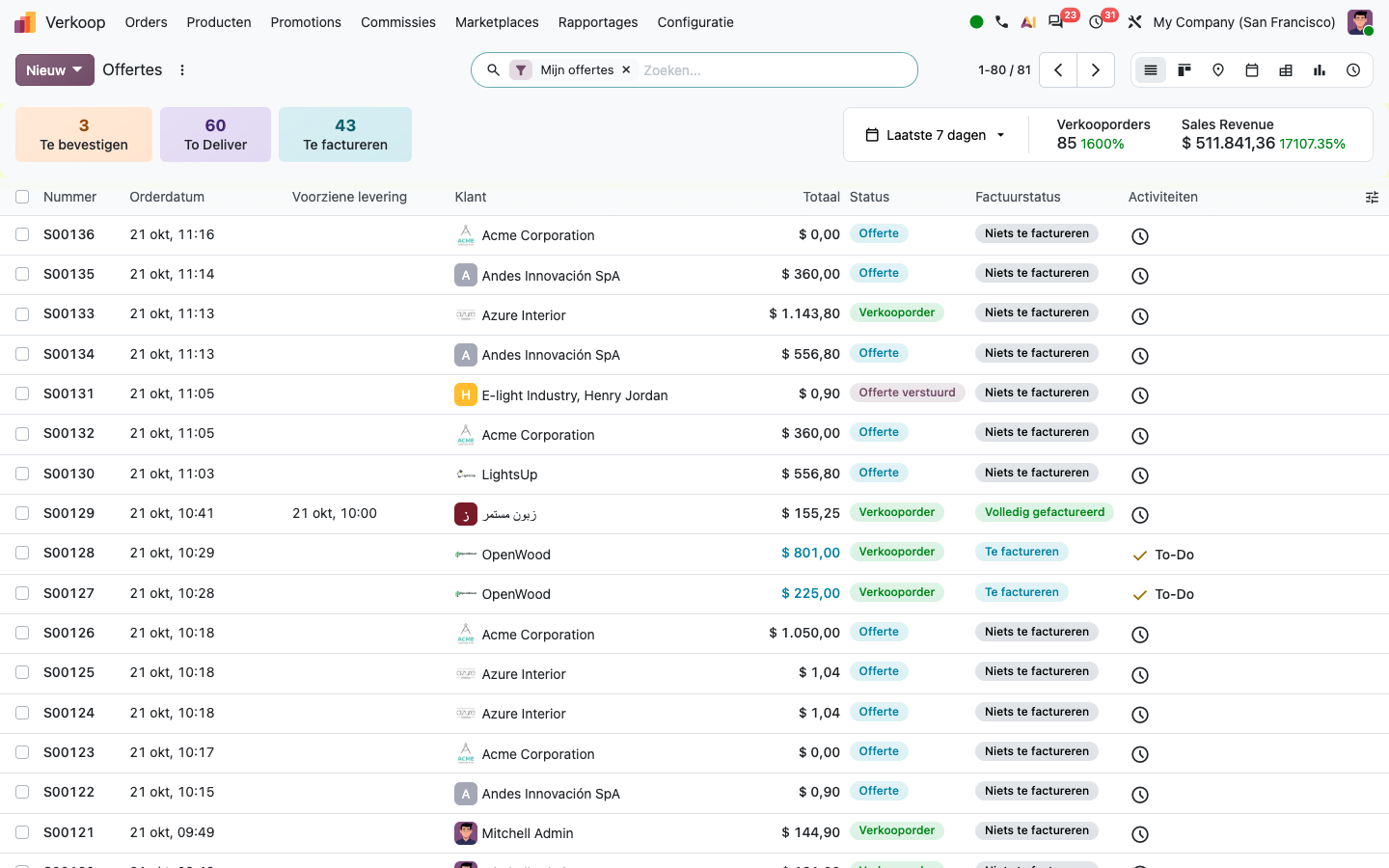
Task: Open the Rapportages menu
Action: pos(598,22)
